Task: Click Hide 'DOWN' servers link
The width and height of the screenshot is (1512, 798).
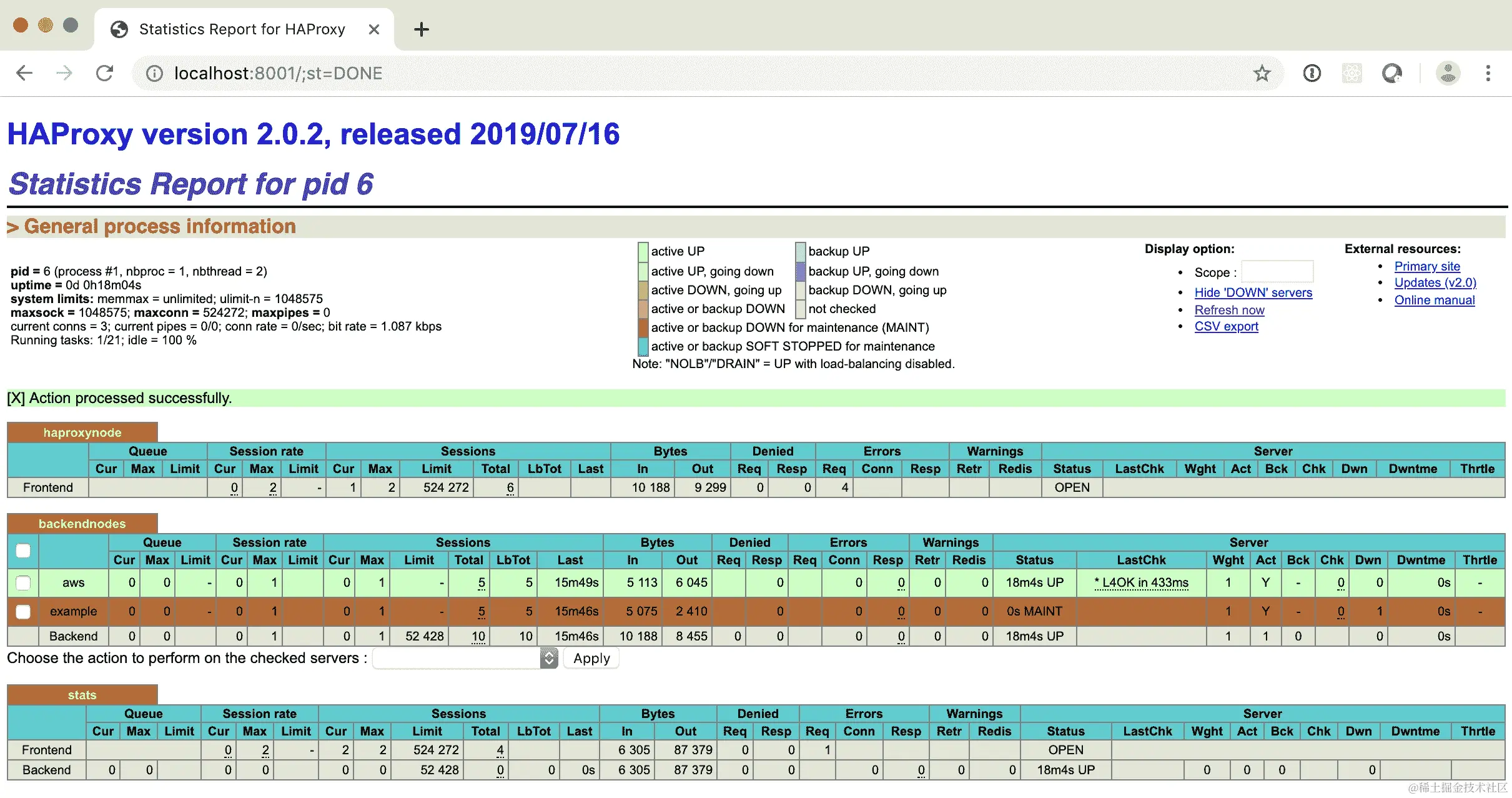Action: point(1253,292)
